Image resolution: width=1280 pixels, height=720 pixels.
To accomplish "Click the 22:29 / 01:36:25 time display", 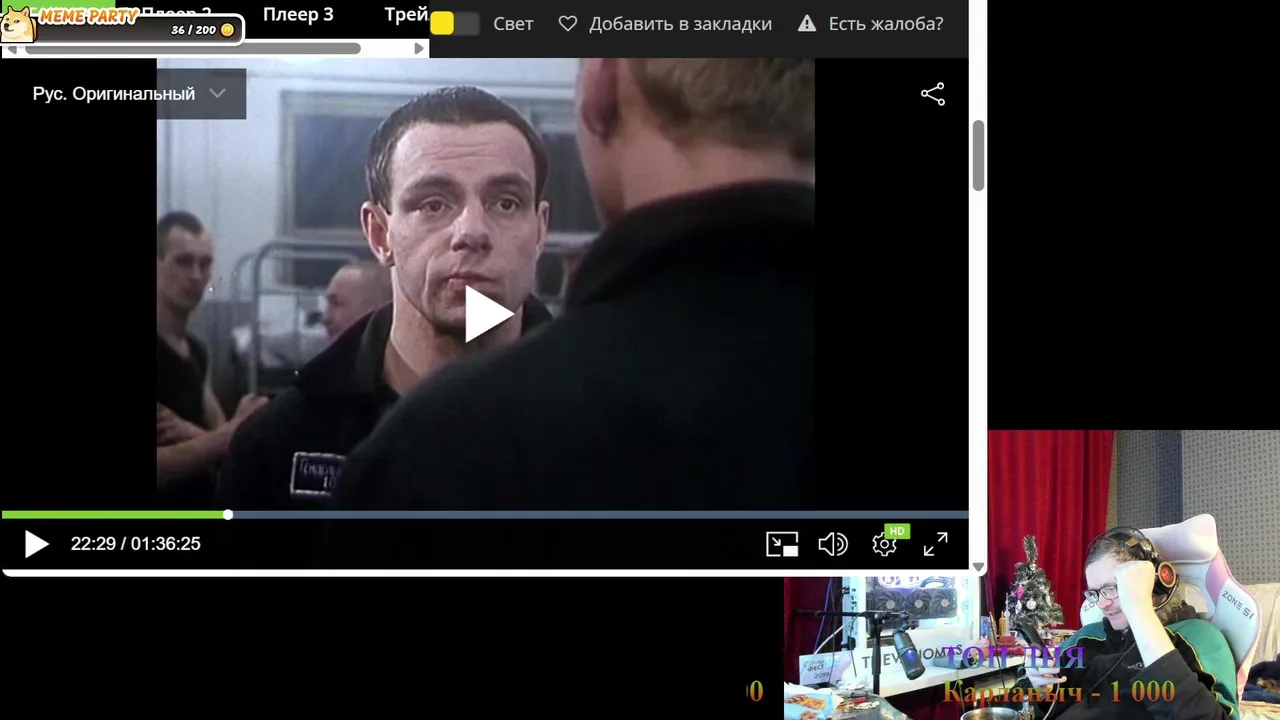I will click(x=136, y=544).
